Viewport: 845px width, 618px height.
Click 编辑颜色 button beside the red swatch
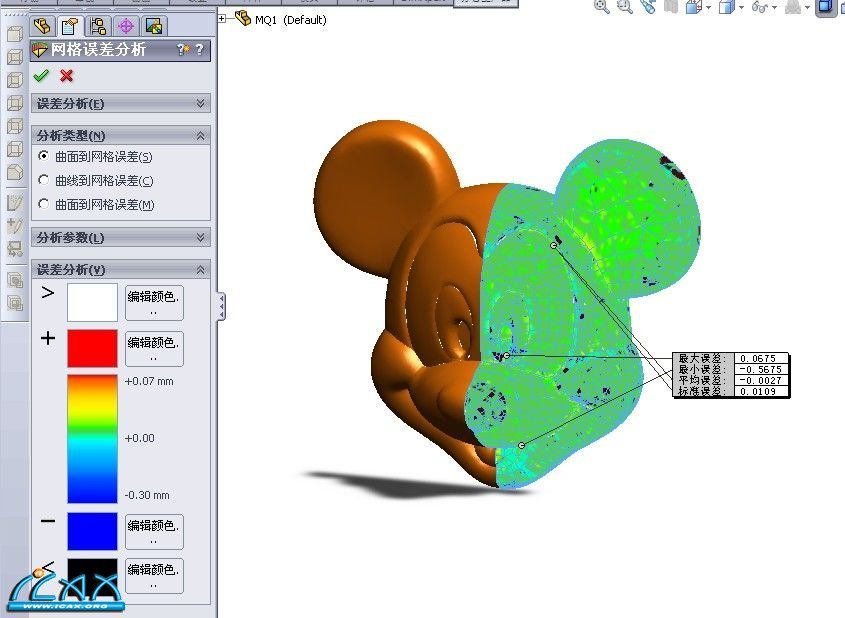(x=154, y=348)
